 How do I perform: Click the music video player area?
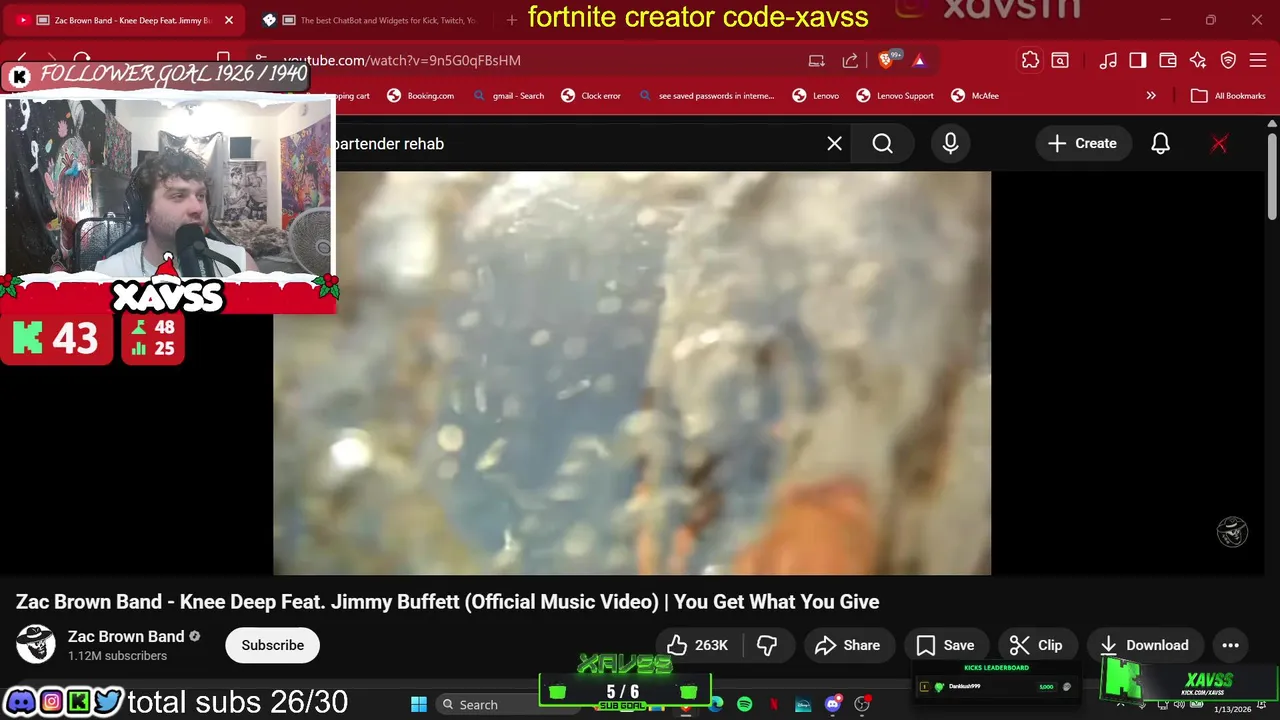point(632,373)
